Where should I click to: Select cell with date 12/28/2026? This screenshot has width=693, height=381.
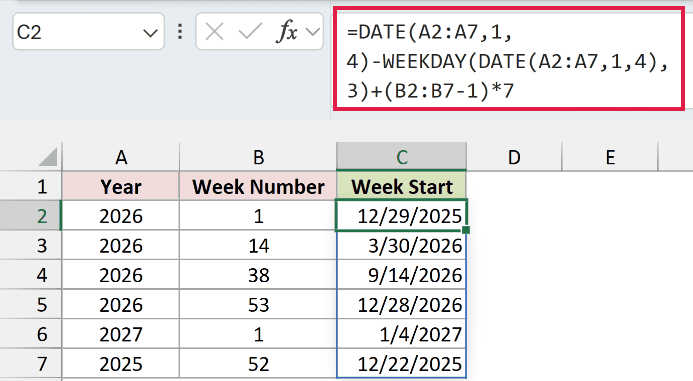coord(401,305)
